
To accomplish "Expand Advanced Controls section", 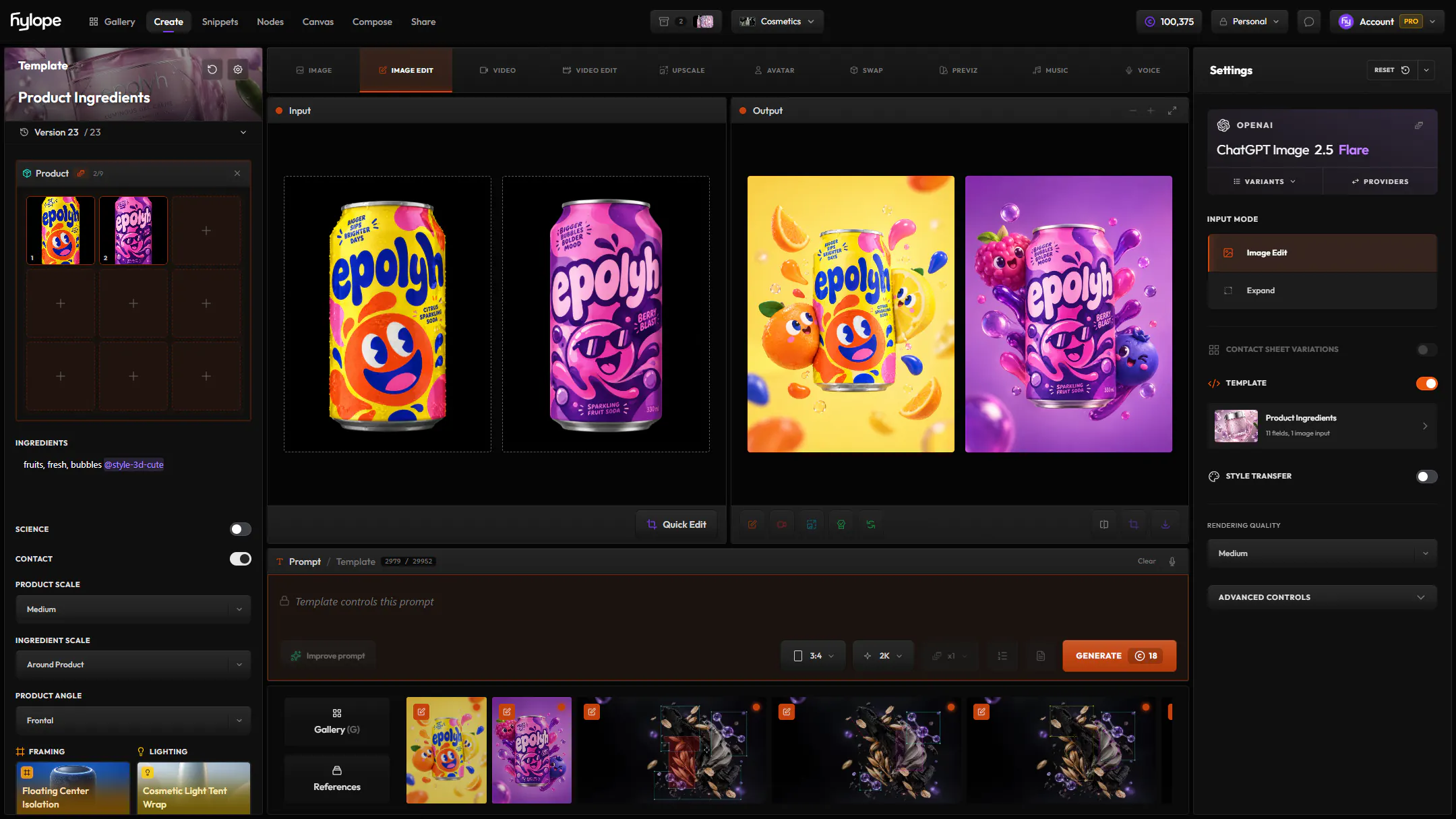I will coord(1323,597).
